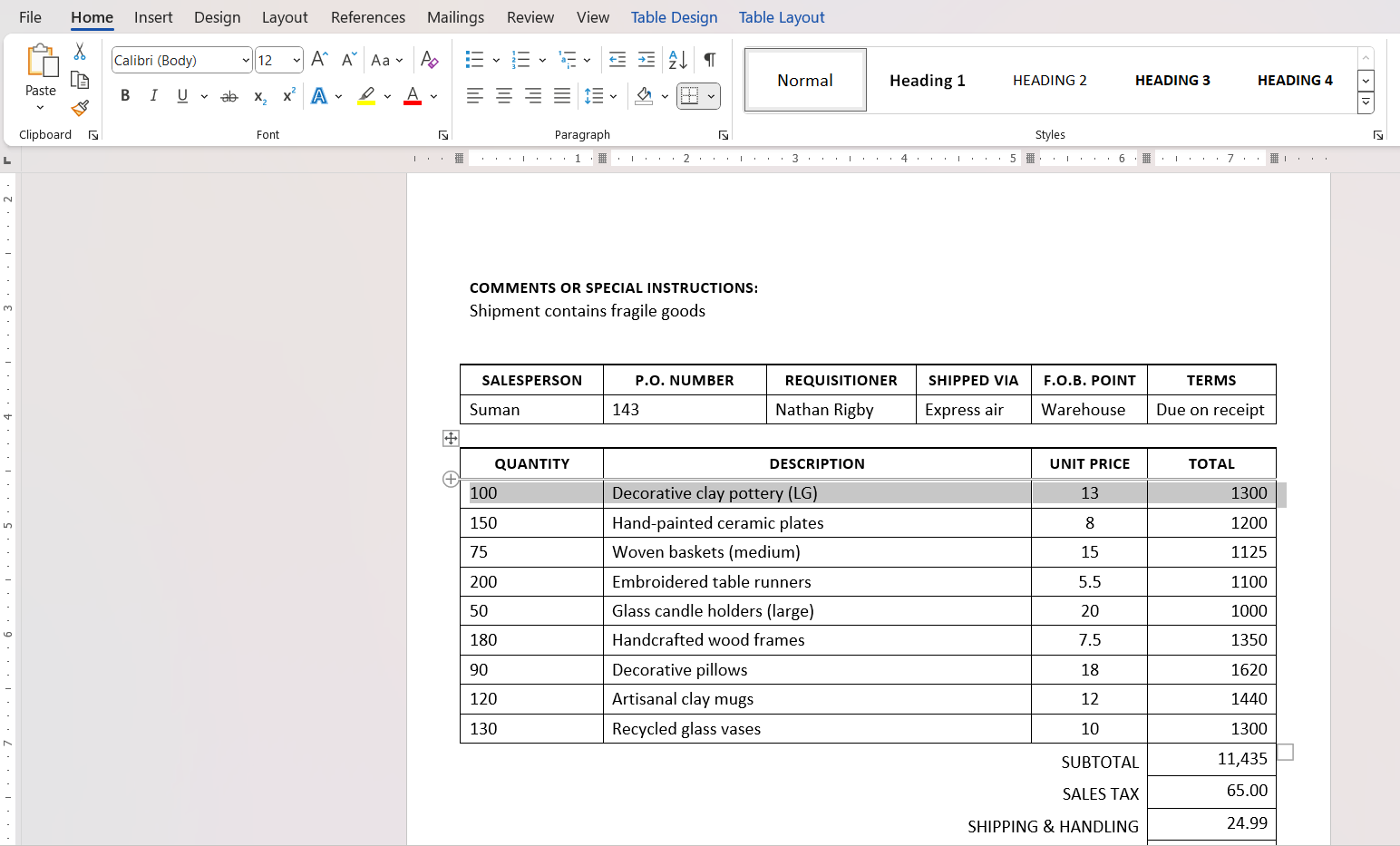Apply red font color

(413, 95)
